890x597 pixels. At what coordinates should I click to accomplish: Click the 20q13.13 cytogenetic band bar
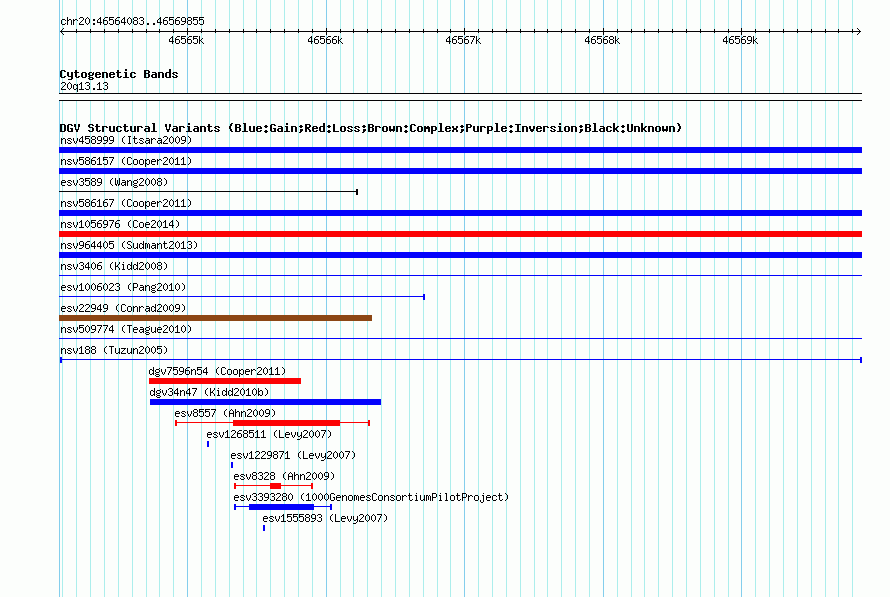coord(460,97)
